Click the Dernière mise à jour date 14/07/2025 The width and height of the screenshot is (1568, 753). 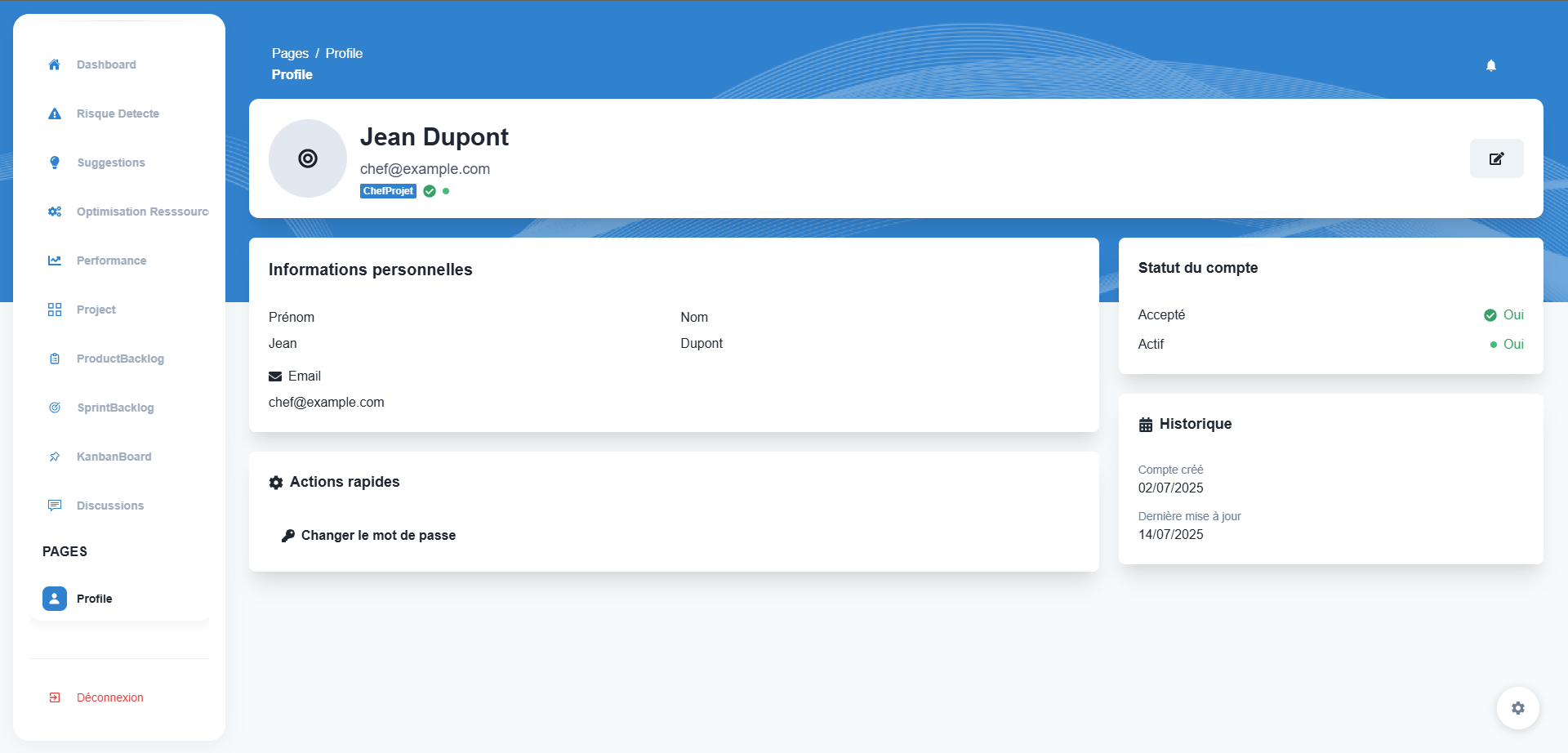click(x=1170, y=535)
